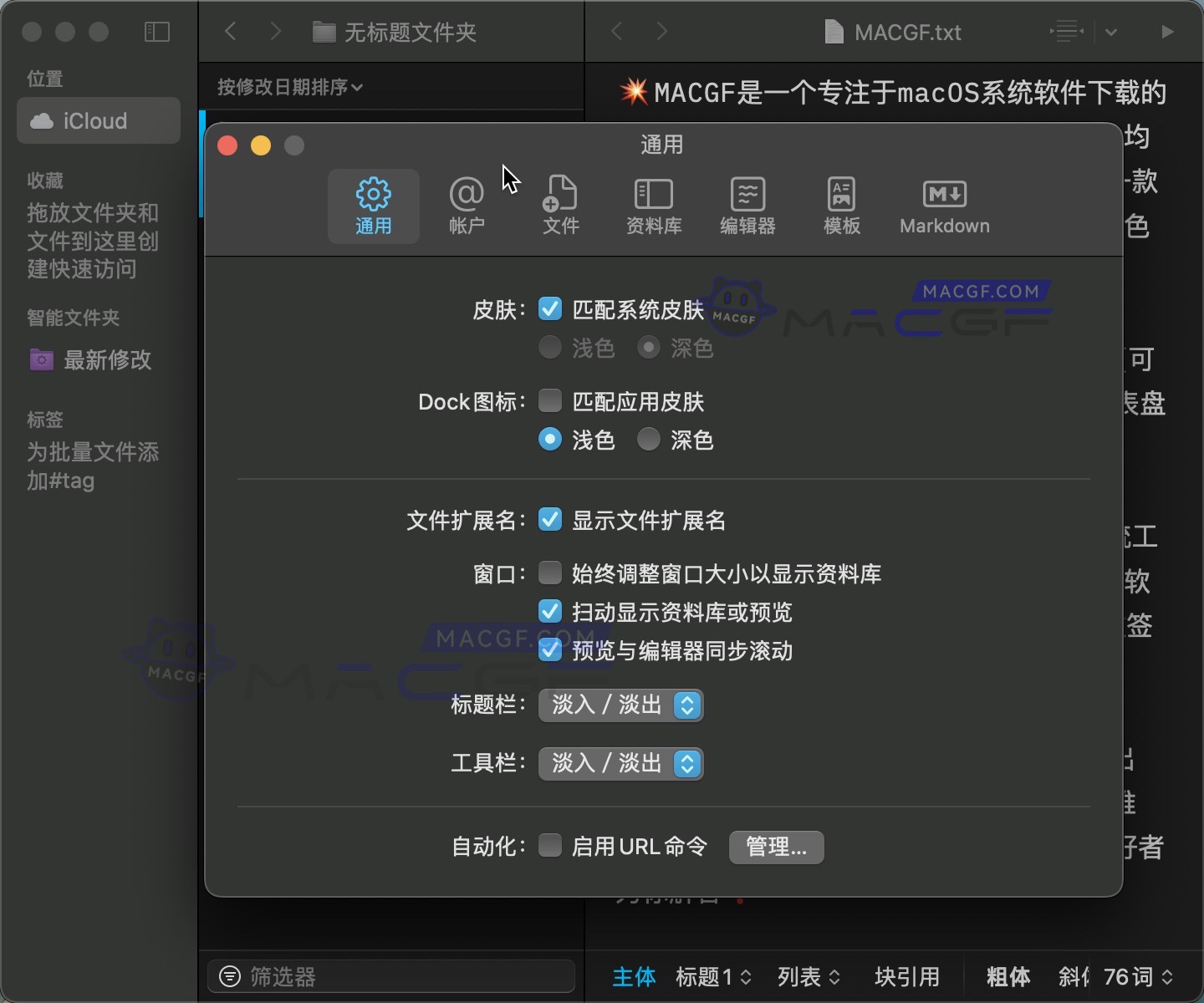Open the 工具栏 淡入/淡出 dropdown
Screen dimensions: 1204x1003
point(620,763)
